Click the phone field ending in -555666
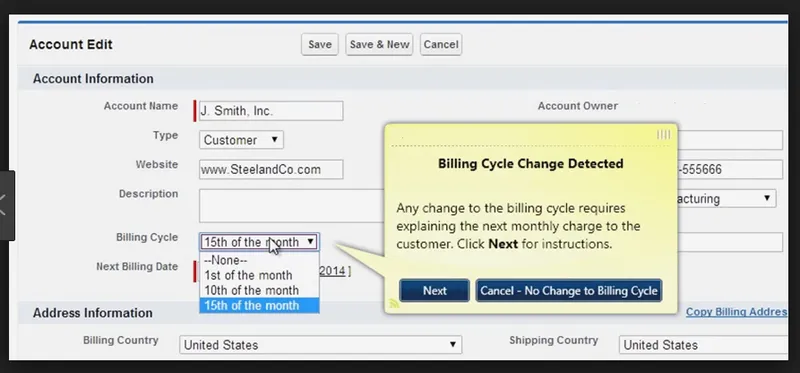 pyautogui.click(x=730, y=169)
